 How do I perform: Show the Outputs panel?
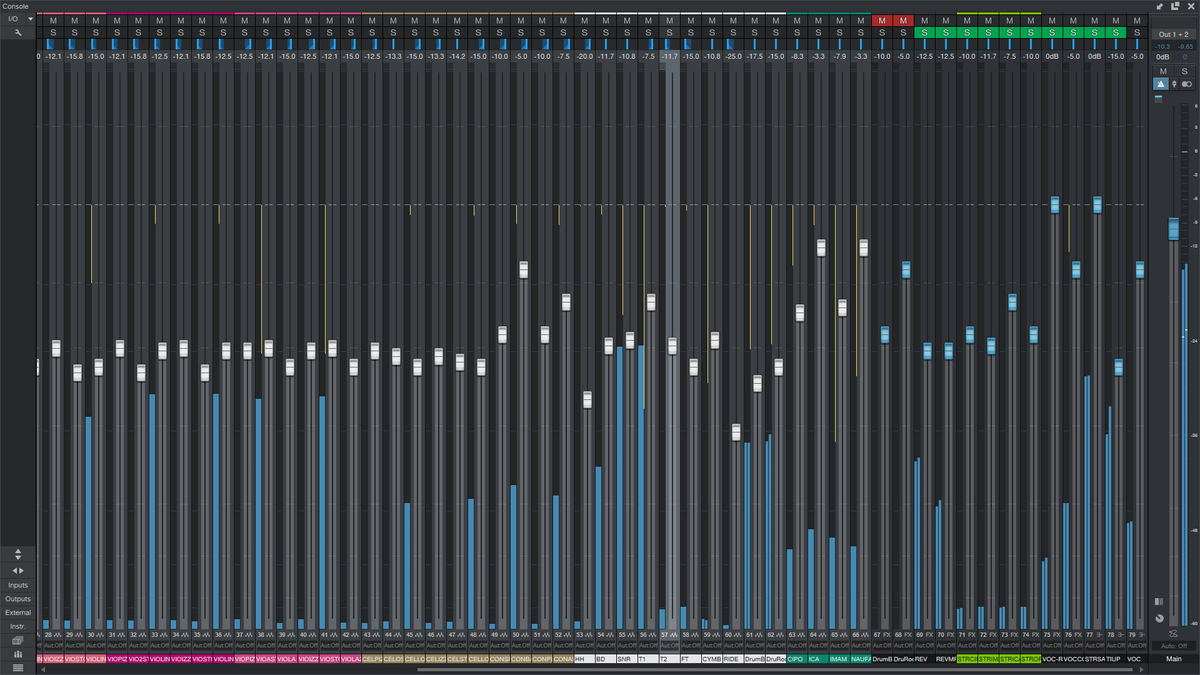click(x=18, y=599)
